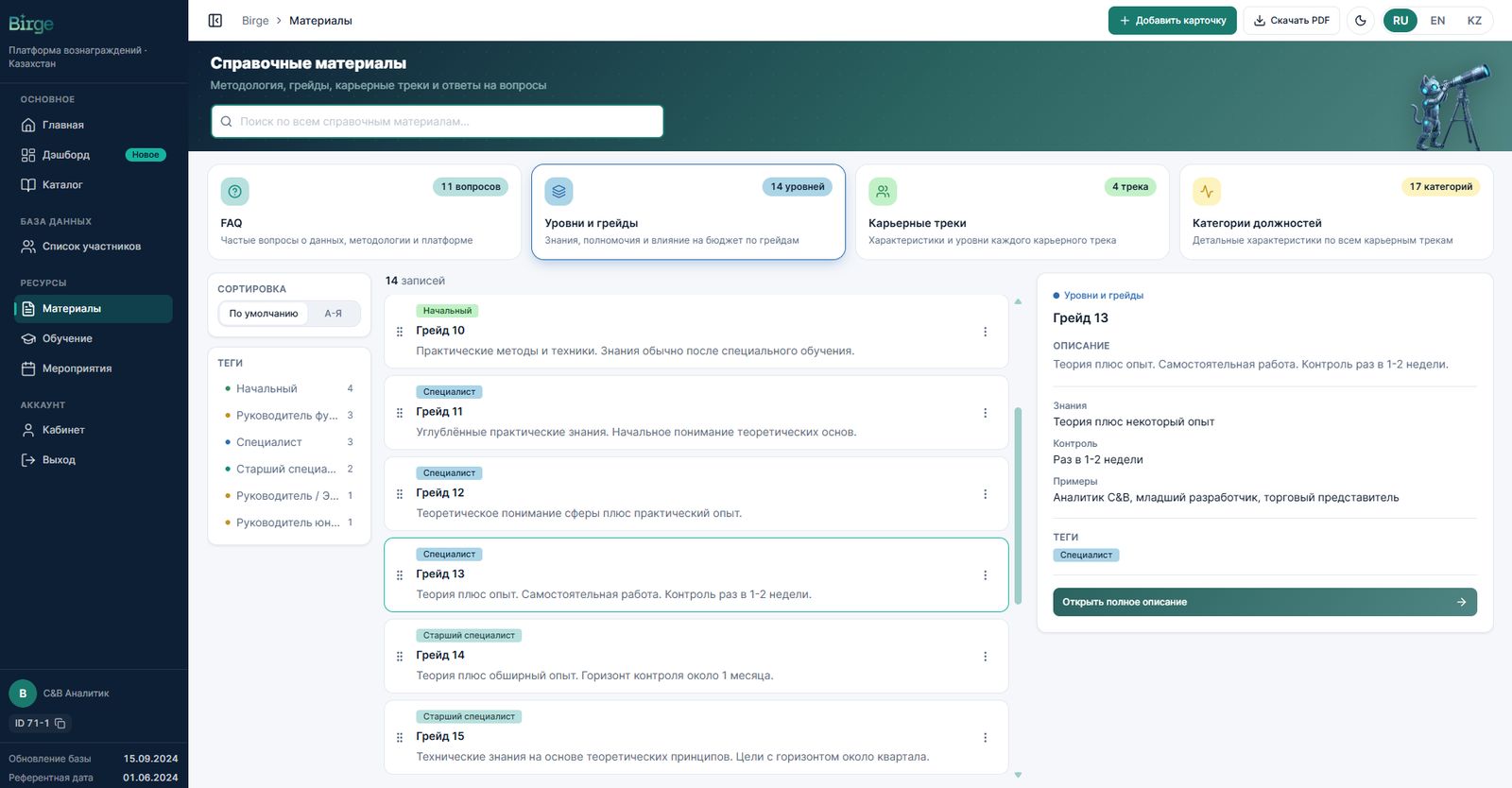Click Уровни и грейды layers icon
Image resolution: width=1512 pixels, height=788 pixels.
click(x=558, y=192)
